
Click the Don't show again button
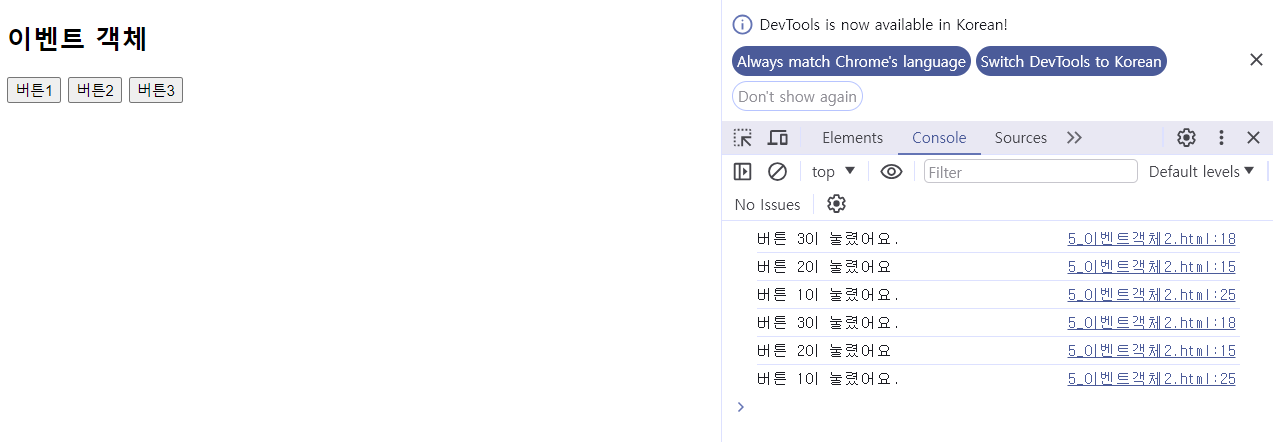pos(797,97)
